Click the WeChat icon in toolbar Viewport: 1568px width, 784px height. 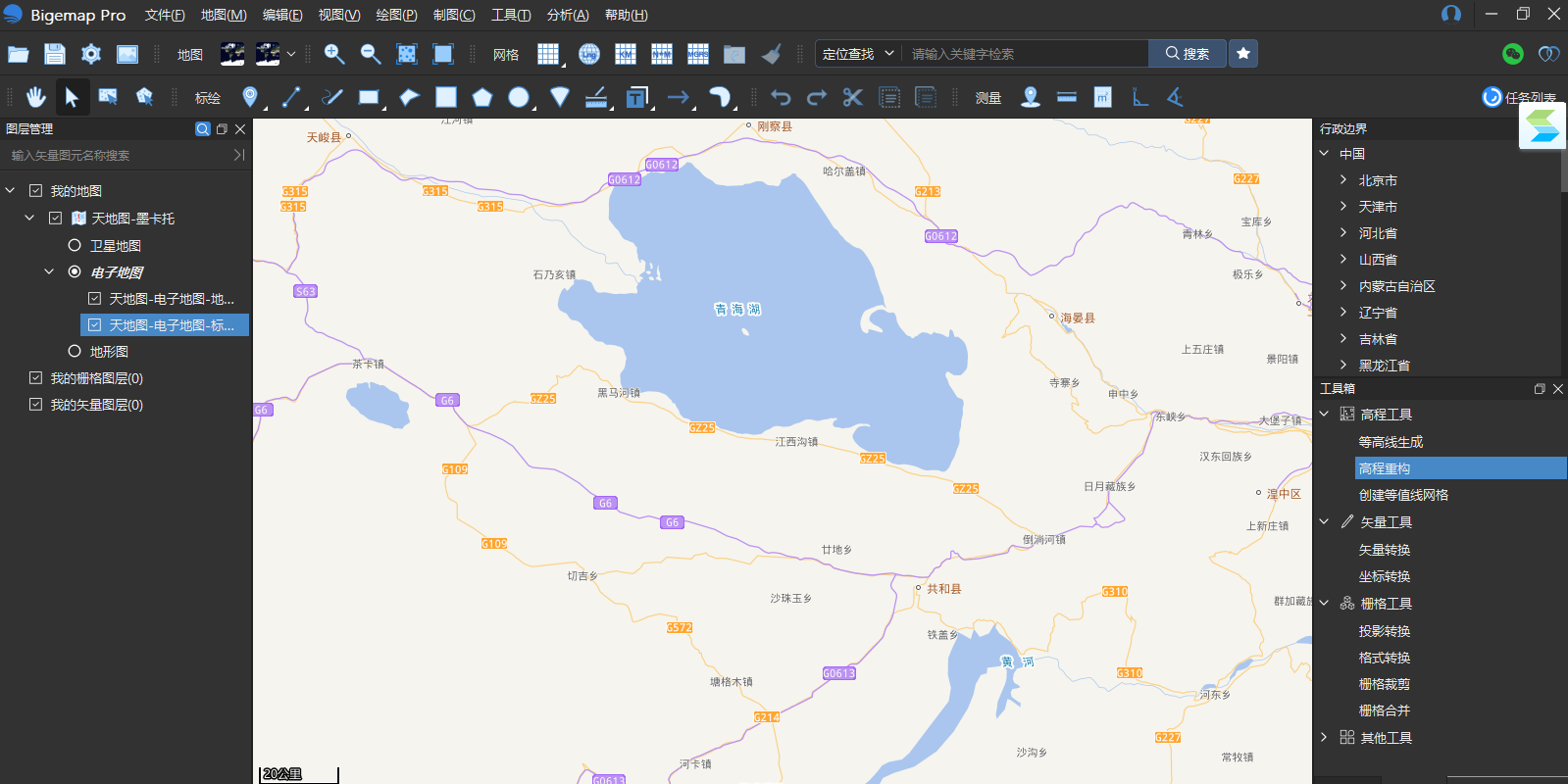pyautogui.click(x=1512, y=54)
